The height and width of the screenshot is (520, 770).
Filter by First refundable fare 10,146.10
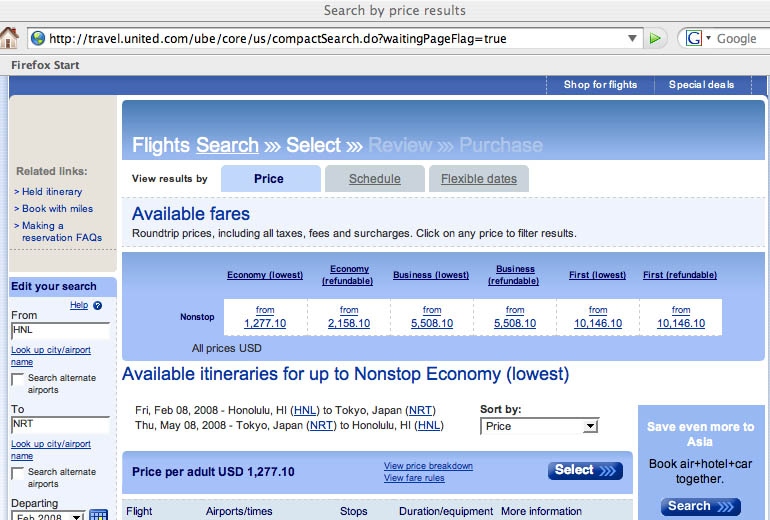coord(681,323)
